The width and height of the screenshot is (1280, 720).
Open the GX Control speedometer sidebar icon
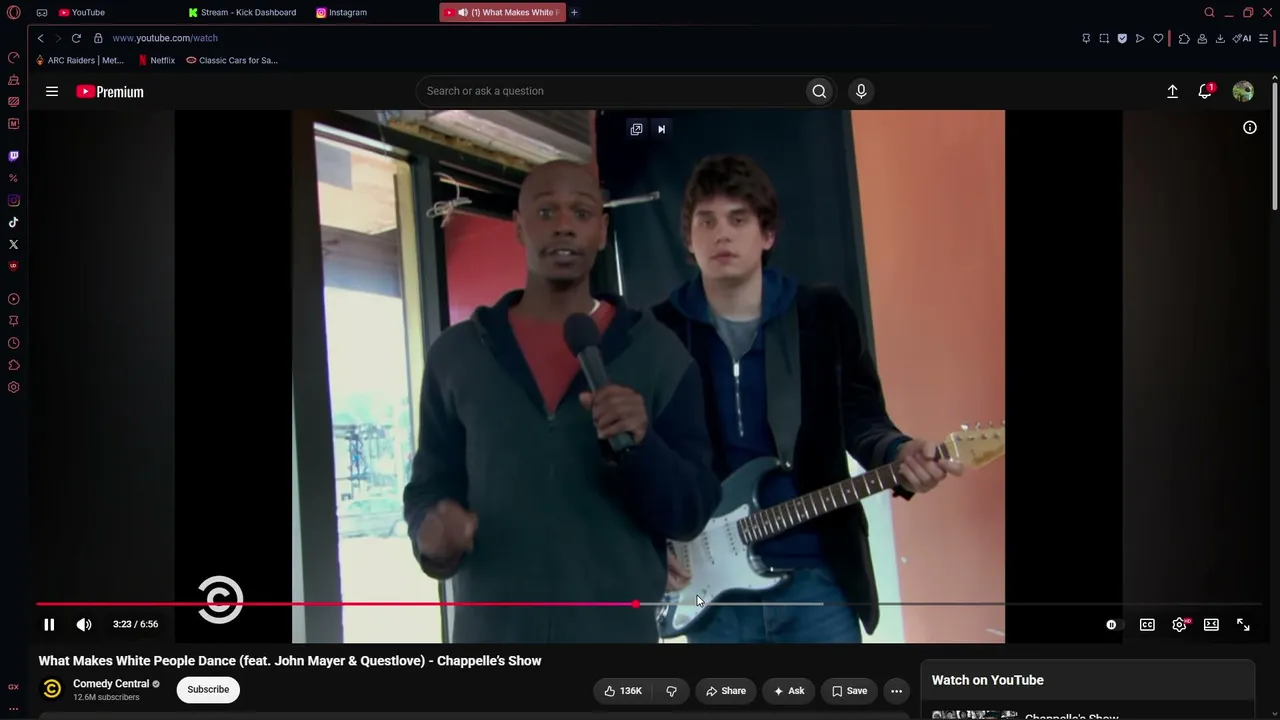pyautogui.click(x=13, y=57)
